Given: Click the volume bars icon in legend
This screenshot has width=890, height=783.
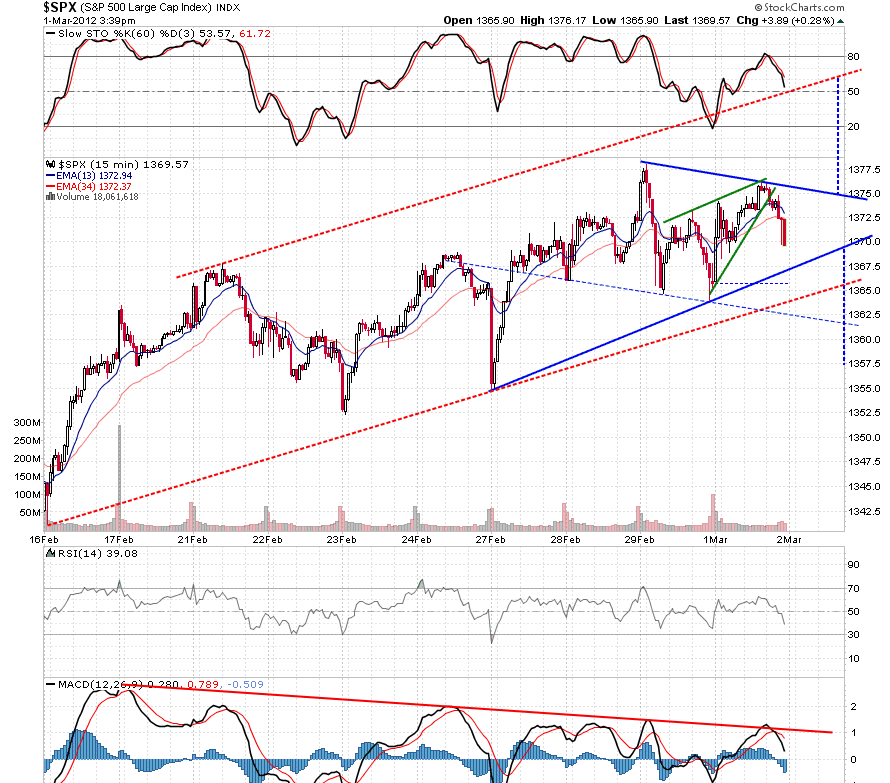Looking at the screenshot, I should (x=50, y=197).
